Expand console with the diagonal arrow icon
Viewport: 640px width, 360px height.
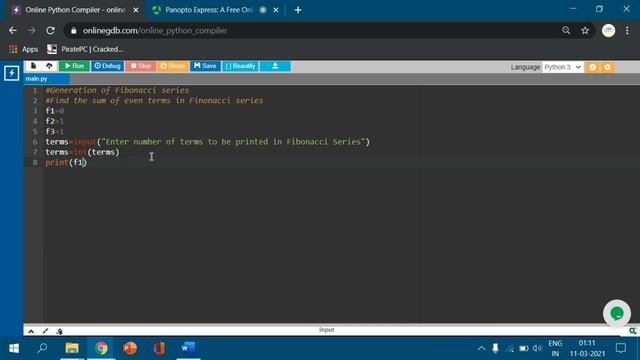[45, 331]
